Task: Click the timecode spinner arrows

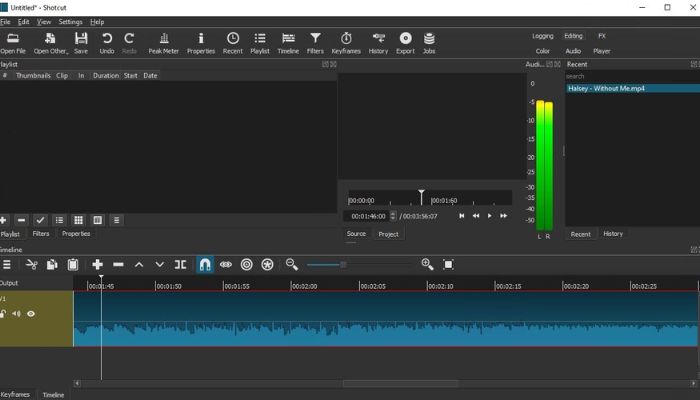Action: coord(393,216)
